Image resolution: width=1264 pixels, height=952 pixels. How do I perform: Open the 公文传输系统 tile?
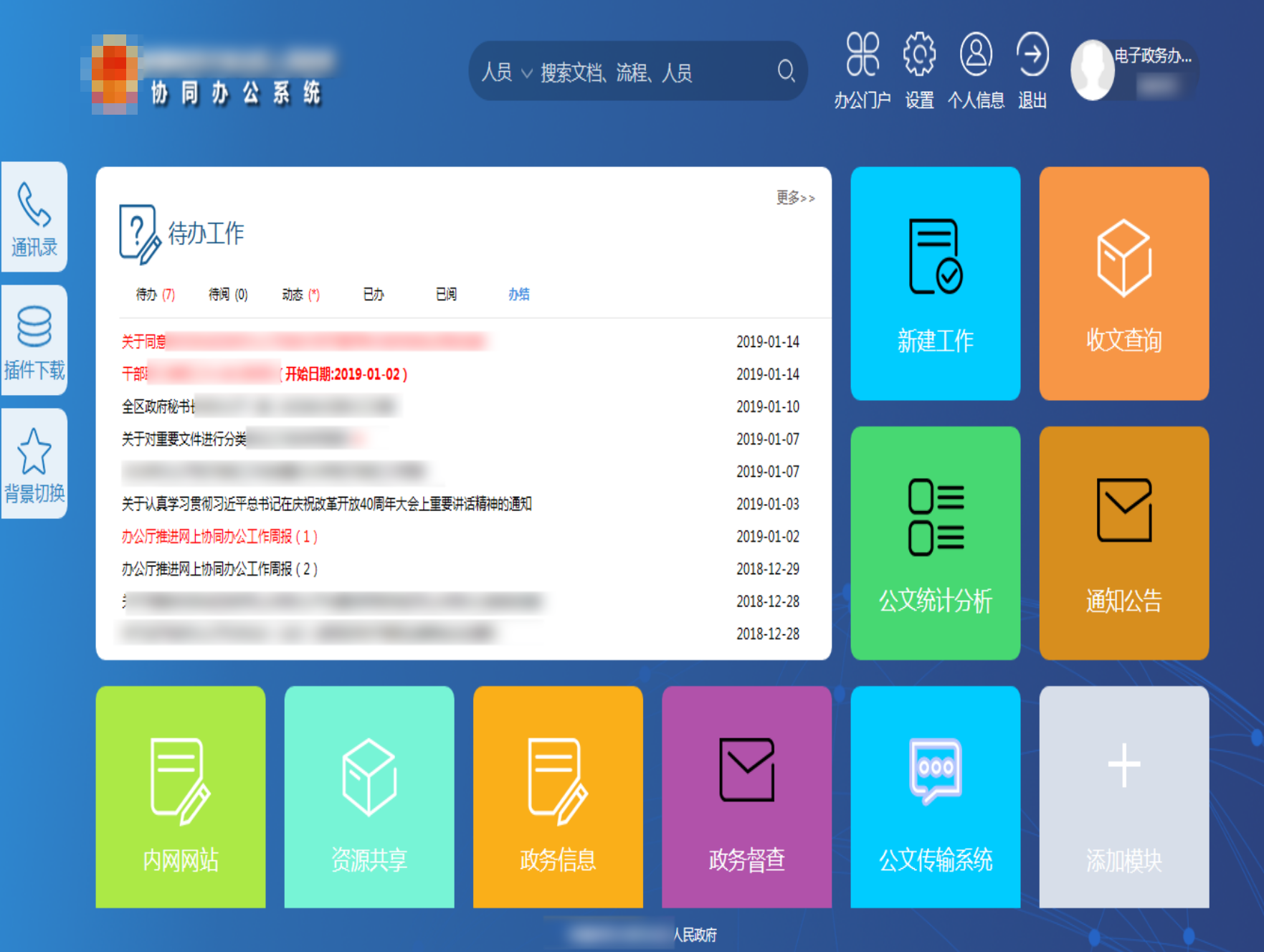(x=935, y=797)
